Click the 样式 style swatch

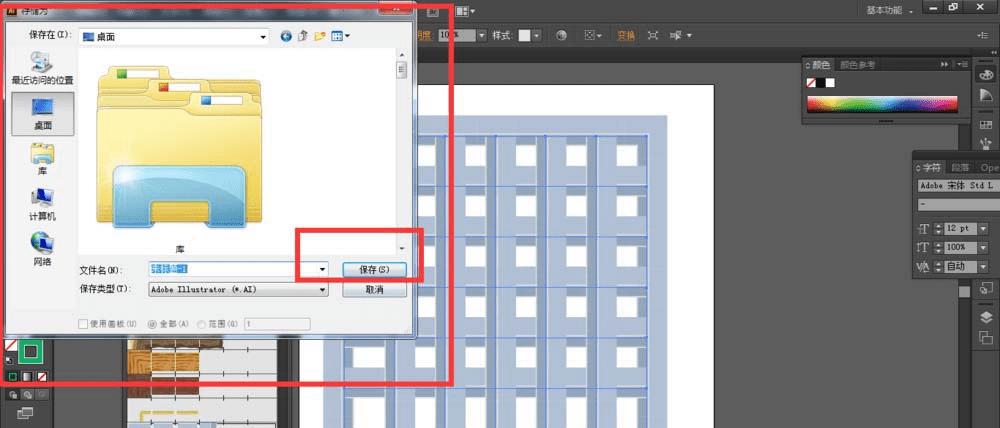point(524,36)
